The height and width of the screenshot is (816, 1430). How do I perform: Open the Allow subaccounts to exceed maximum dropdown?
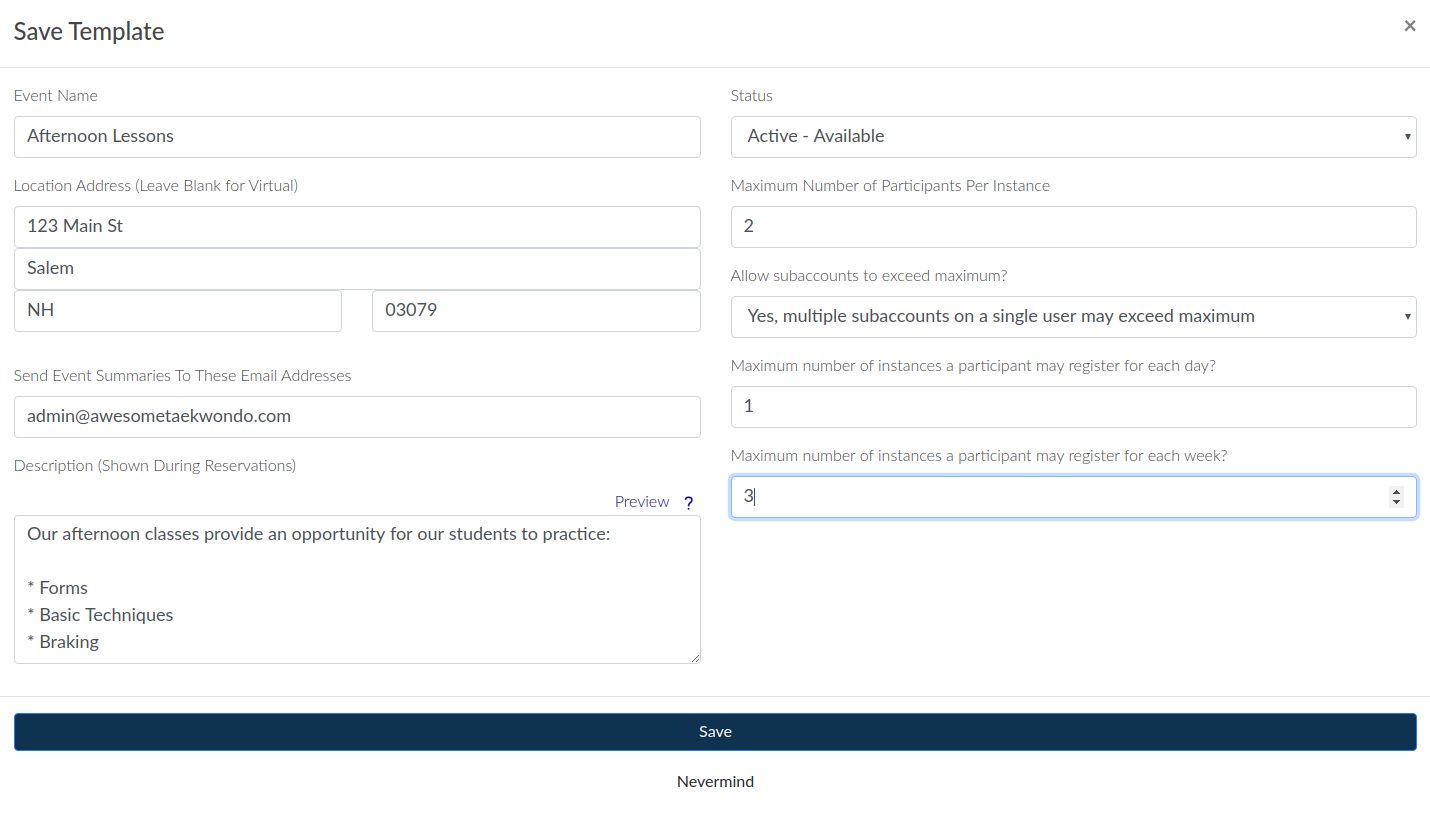(x=1073, y=317)
